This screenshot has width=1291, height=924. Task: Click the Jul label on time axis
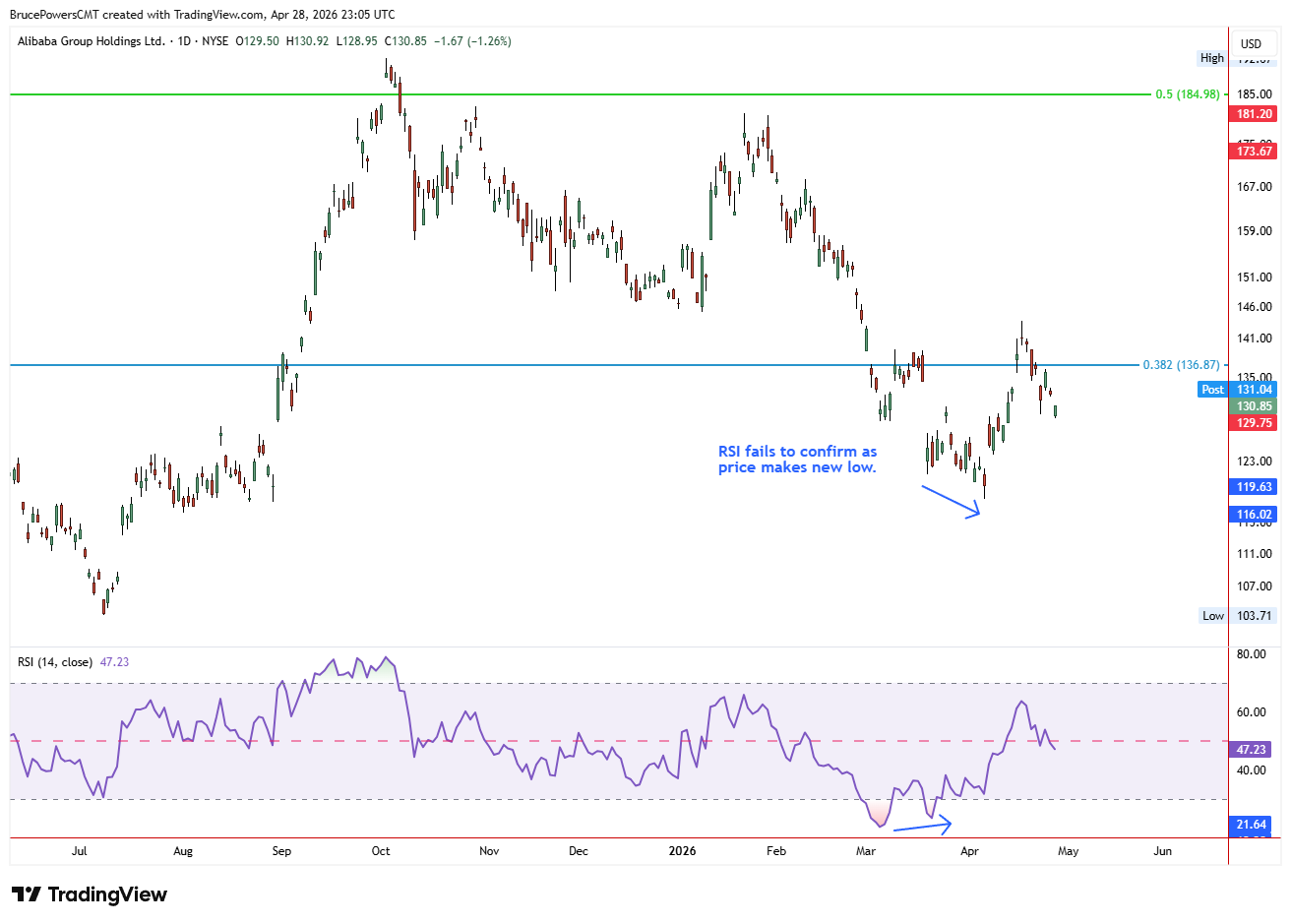tap(79, 851)
